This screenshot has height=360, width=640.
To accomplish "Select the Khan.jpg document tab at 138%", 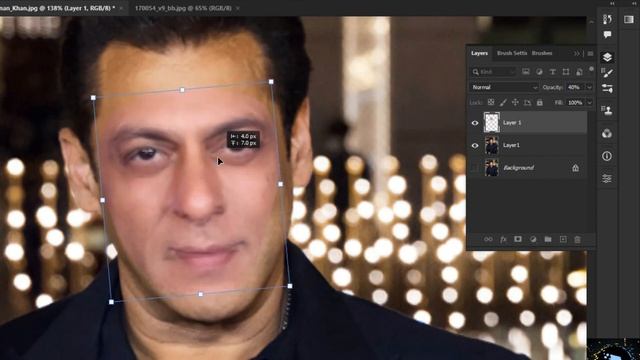I will tap(58, 8).
